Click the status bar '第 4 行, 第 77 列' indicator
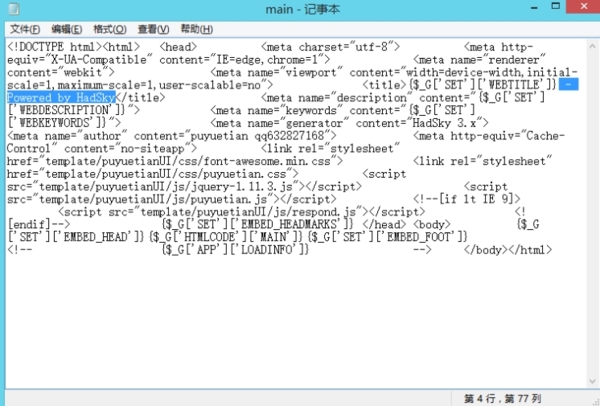This screenshot has height=406, width=600. coord(502,399)
